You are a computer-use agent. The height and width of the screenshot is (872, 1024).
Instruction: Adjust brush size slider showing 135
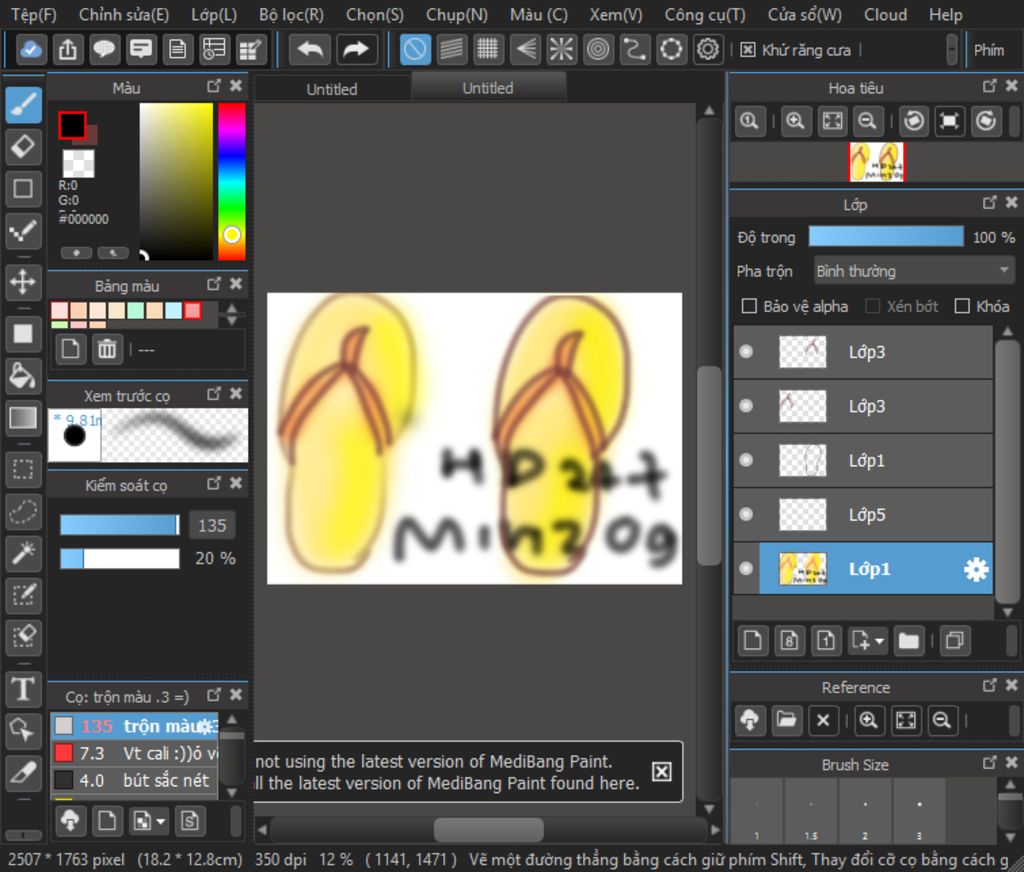coord(120,525)
